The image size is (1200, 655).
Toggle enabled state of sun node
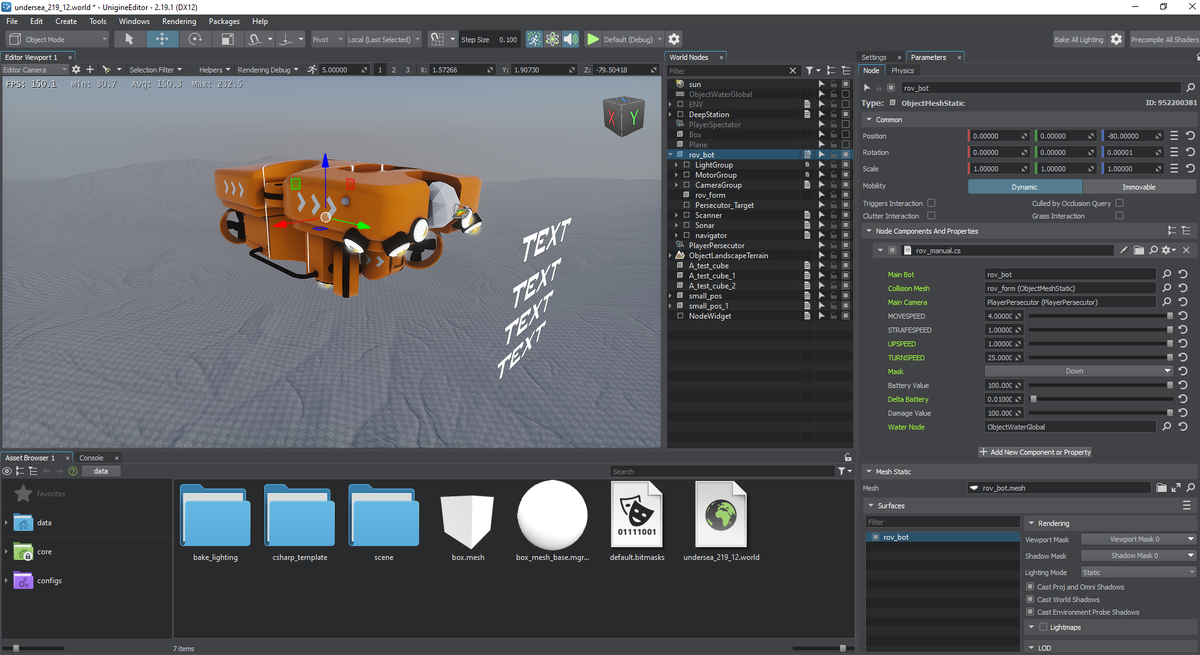845,84
